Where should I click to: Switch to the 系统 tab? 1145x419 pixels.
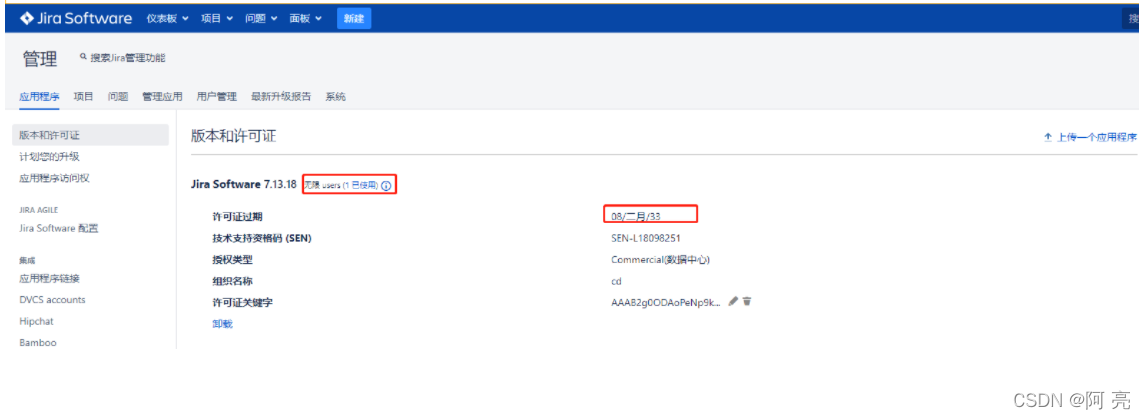[x=336, y=96]
